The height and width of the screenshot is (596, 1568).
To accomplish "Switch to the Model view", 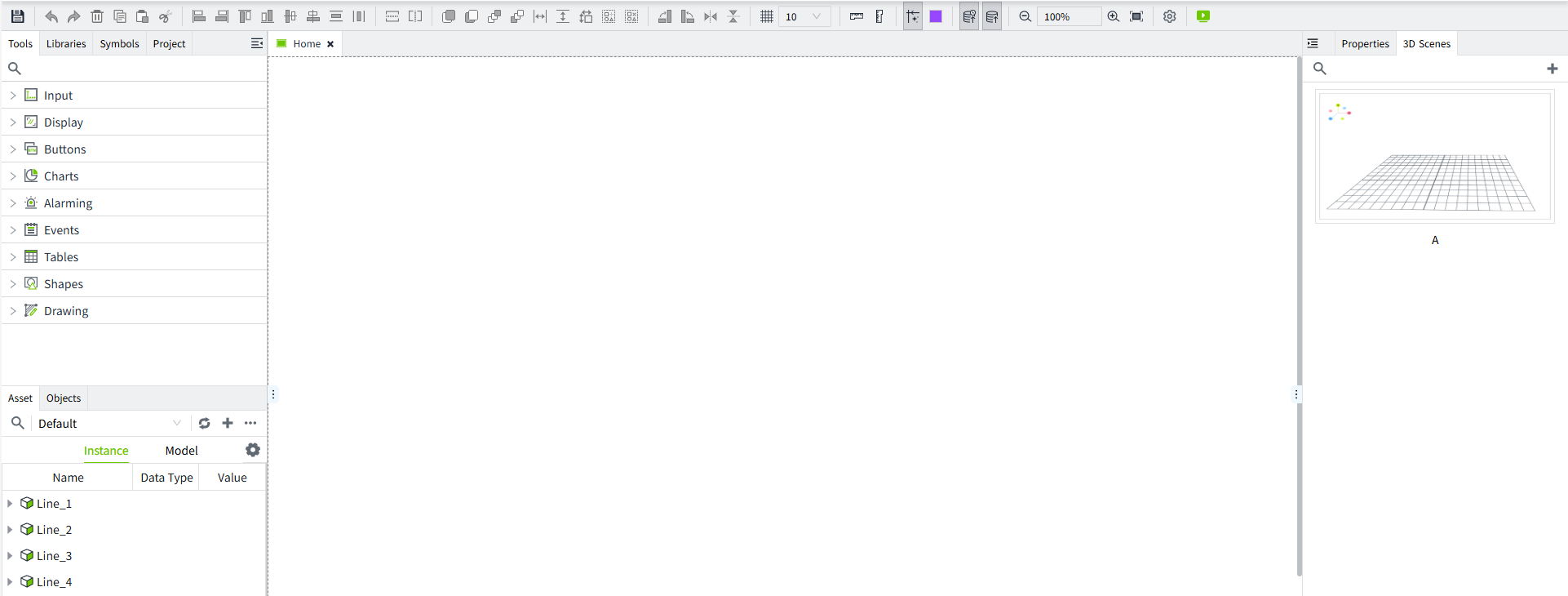I will click(181, 451).
